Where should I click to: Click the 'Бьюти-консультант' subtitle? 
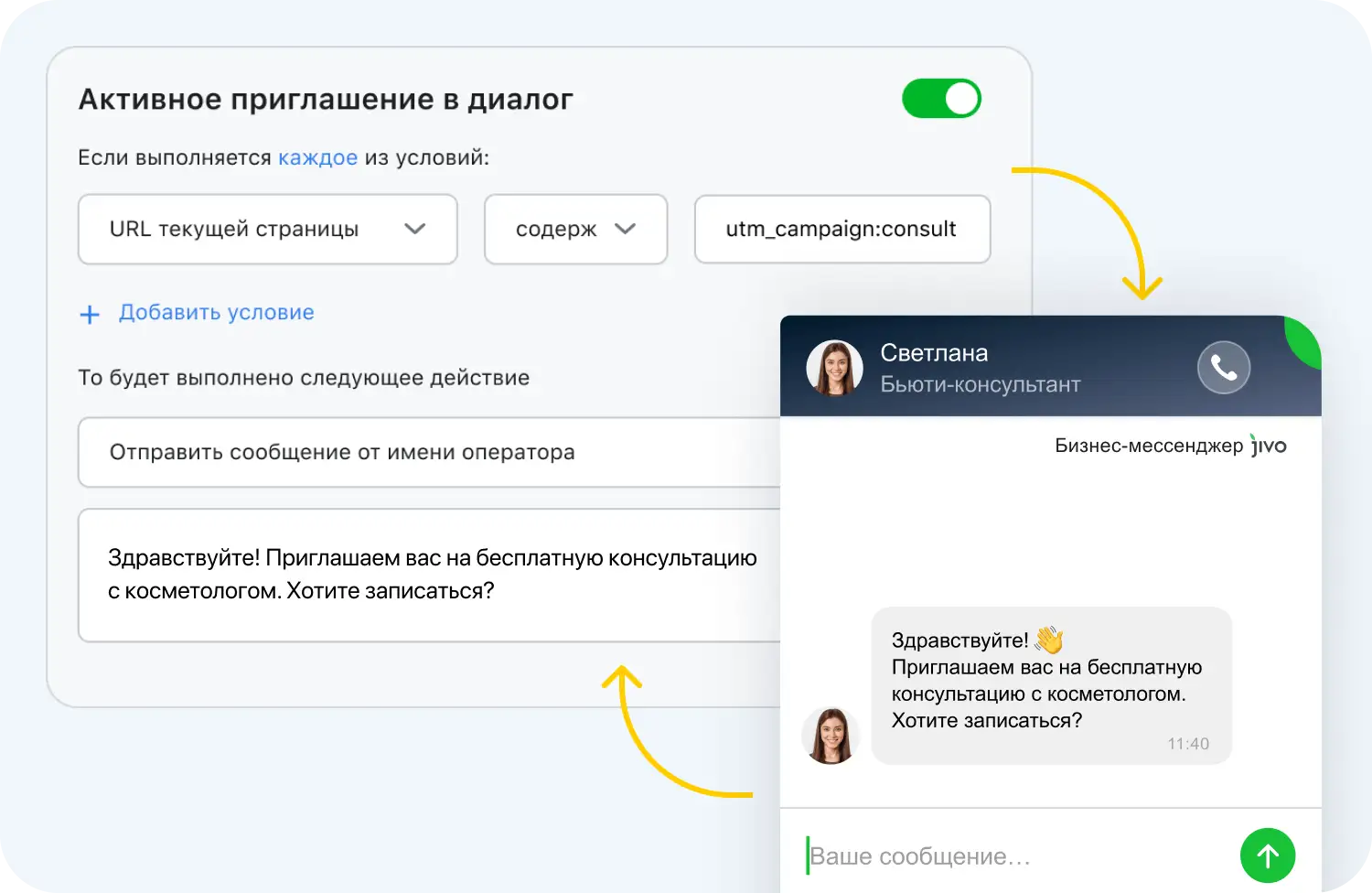coord(981,384)
